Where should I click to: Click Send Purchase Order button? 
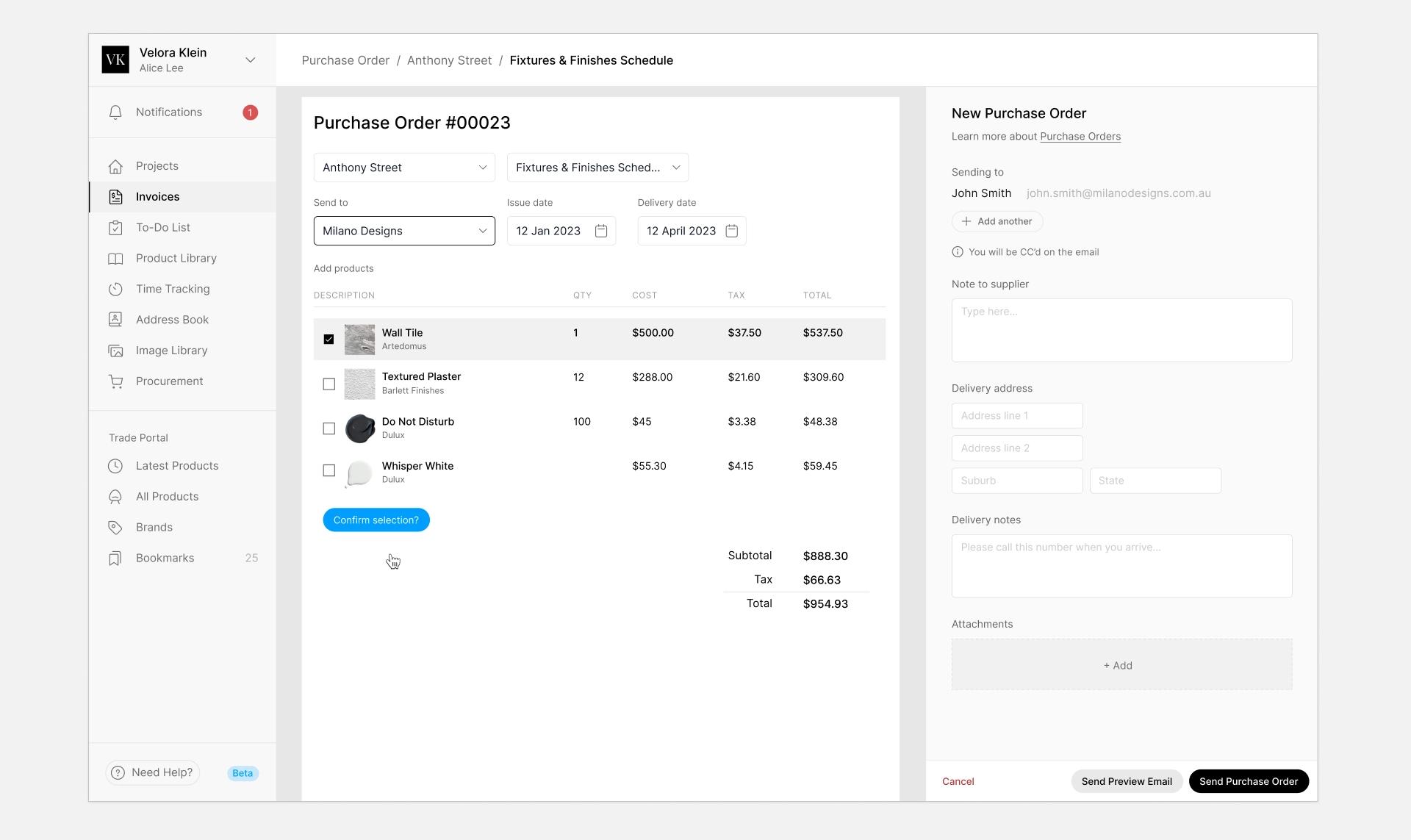click(x=1249, y=781)
